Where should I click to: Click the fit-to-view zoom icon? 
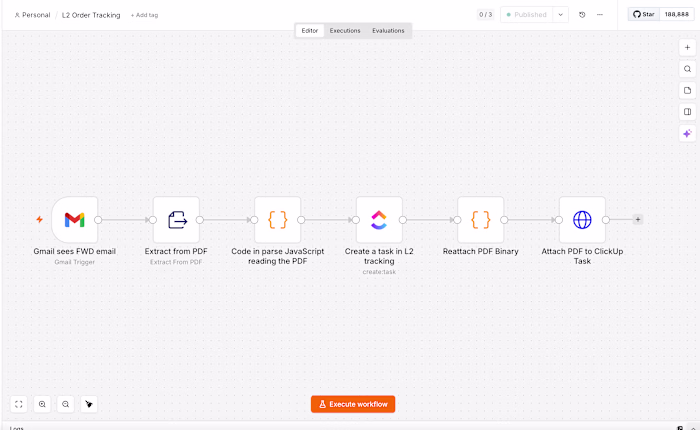pyautogui.click(x=19, y=404)
